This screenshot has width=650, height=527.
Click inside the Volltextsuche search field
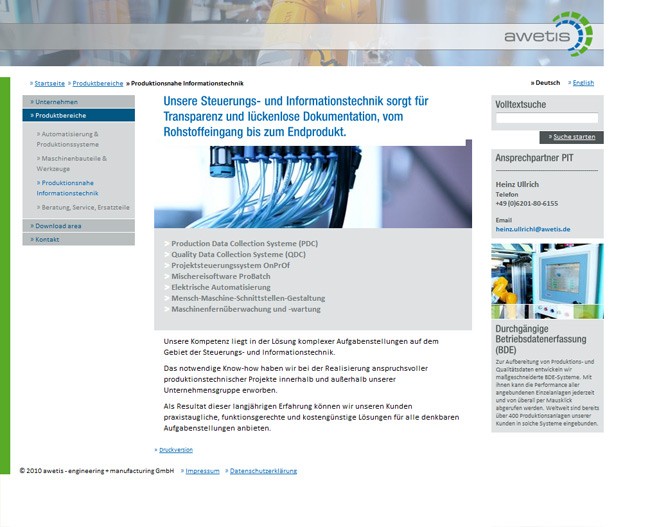point(546,118)
